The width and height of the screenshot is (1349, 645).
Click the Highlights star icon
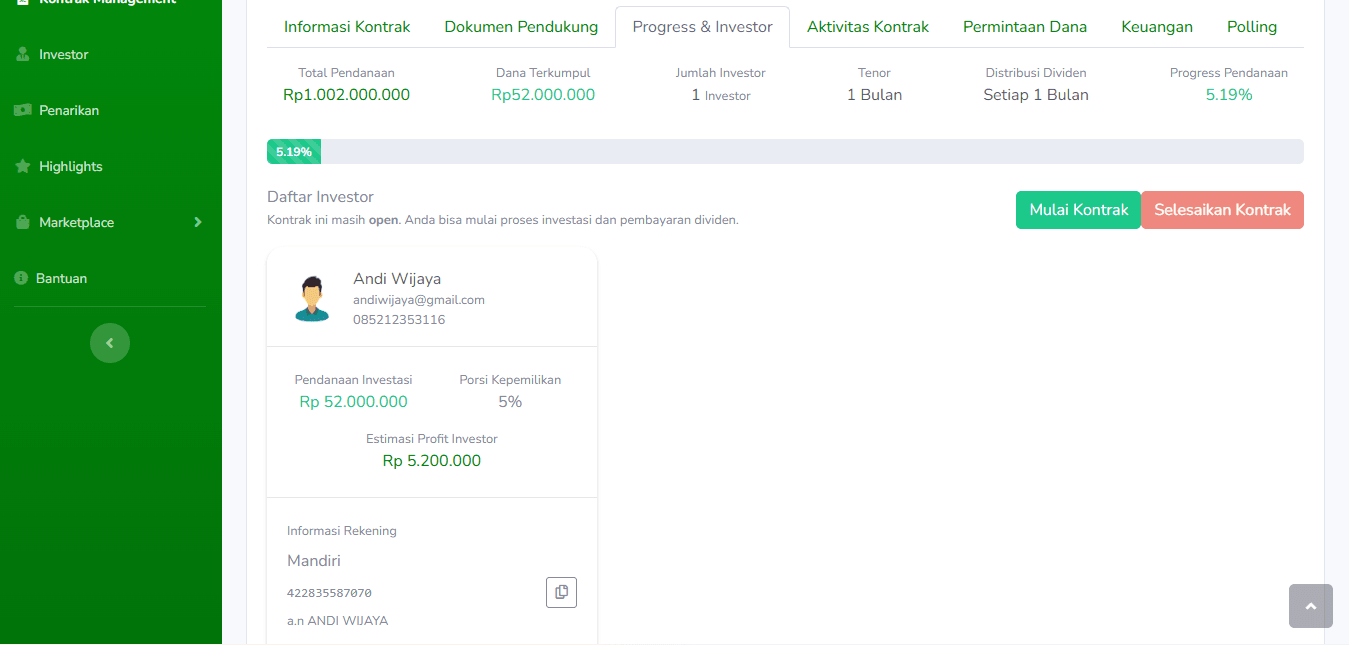point(23,167)
